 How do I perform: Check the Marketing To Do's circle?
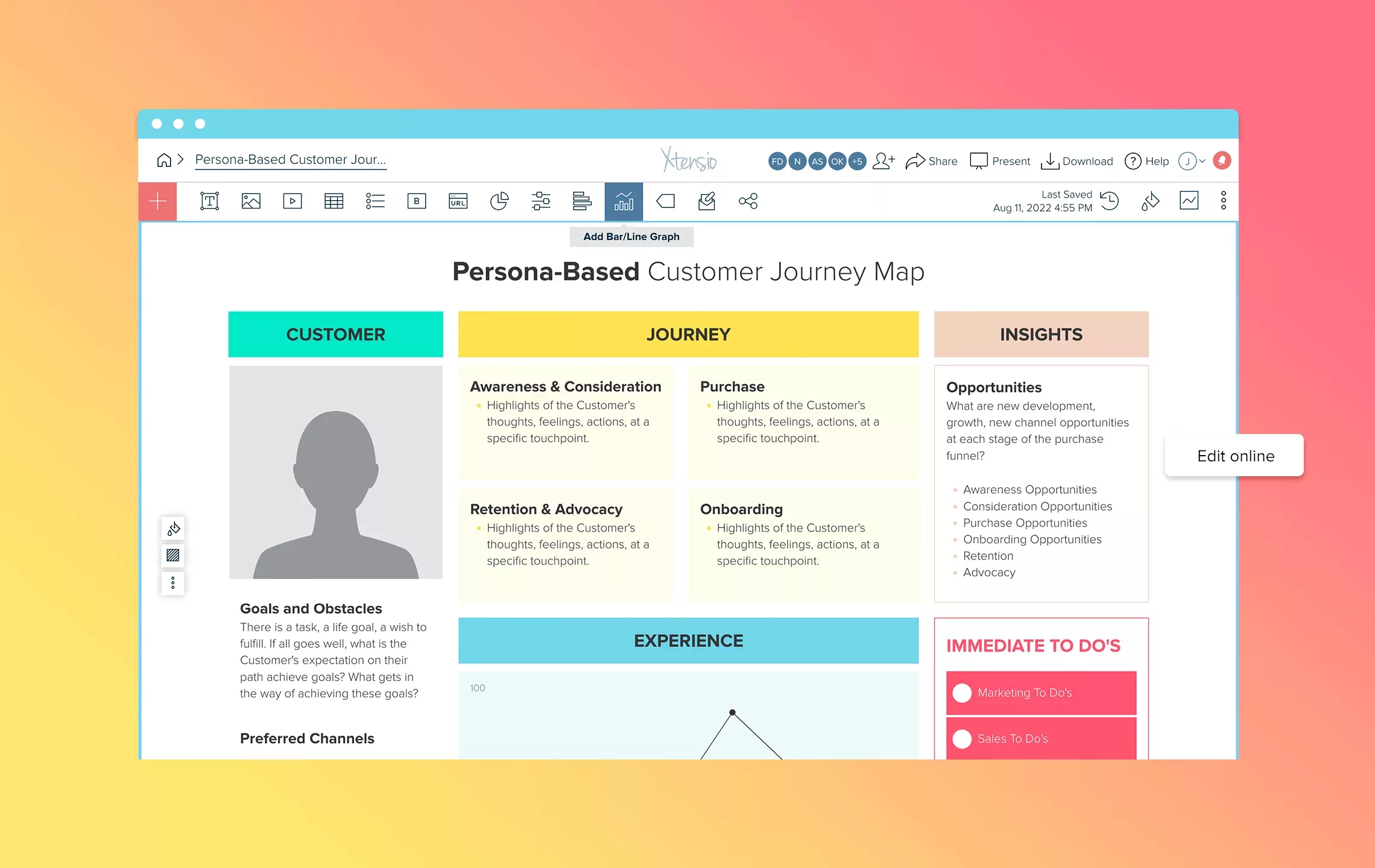(x=963, y=693)
